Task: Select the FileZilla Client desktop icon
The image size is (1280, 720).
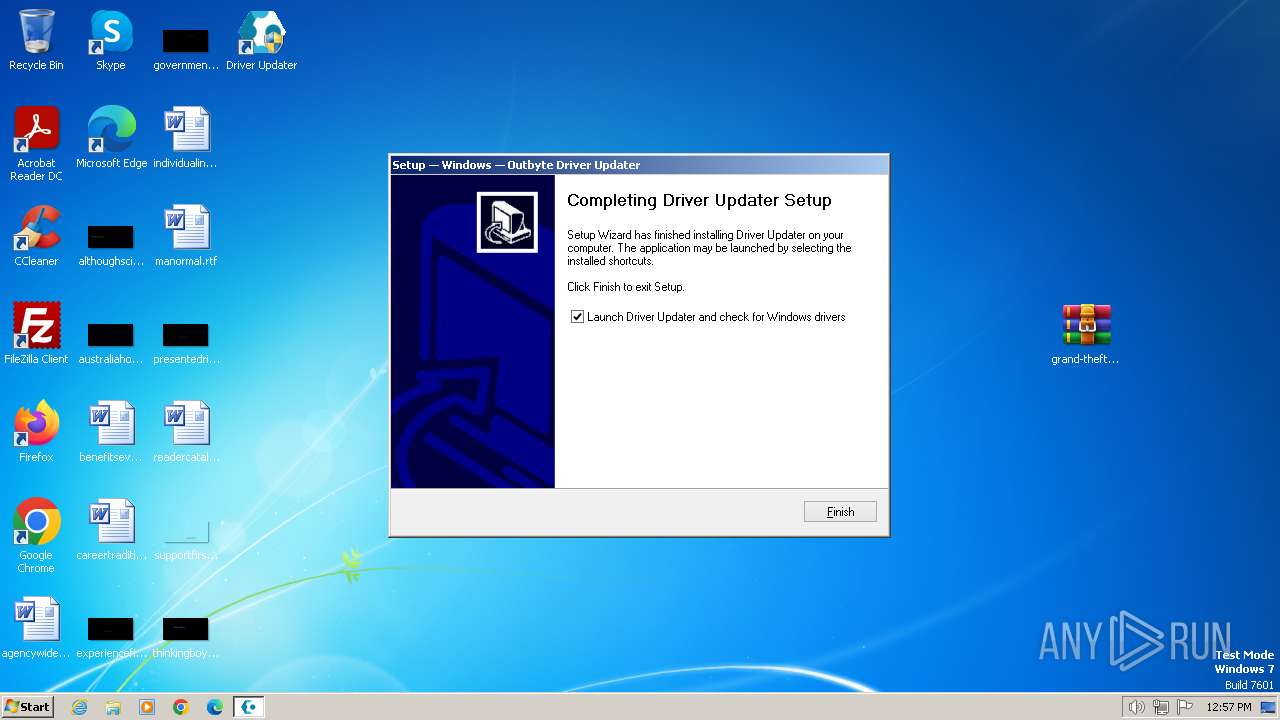Action: point(36,334)
